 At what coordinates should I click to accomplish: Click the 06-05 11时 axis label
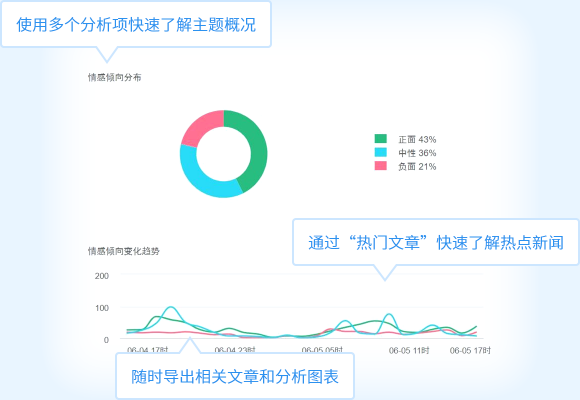(409, 350)
